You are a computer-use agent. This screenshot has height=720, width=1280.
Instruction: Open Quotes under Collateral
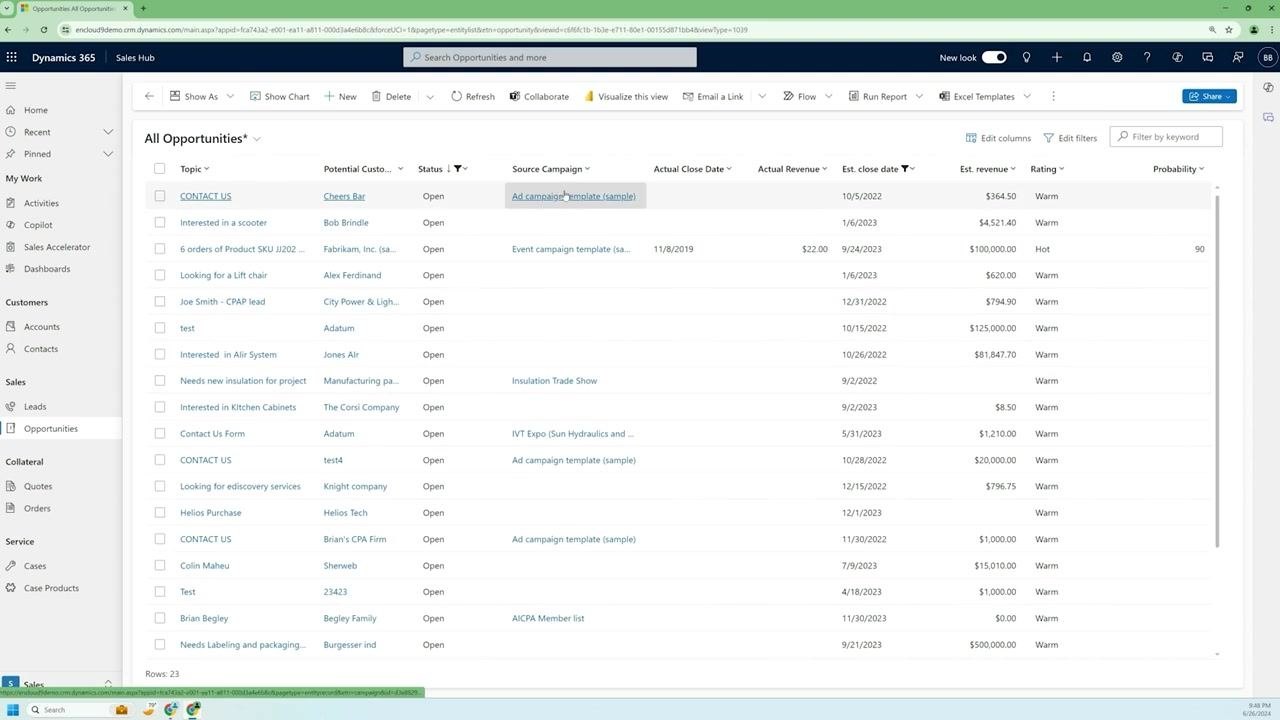pos(38,486)
